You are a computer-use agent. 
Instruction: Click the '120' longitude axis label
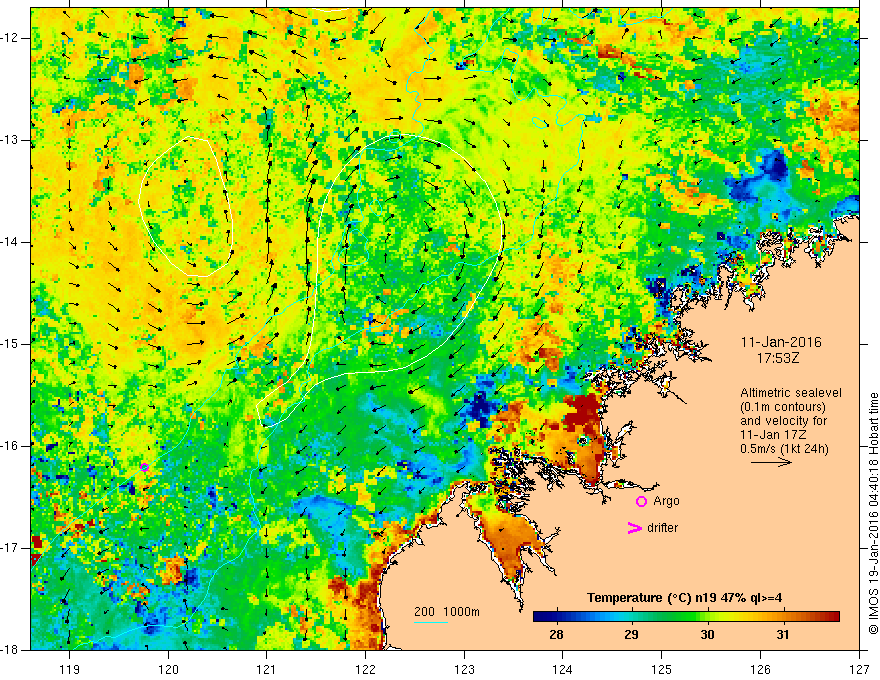168,669
